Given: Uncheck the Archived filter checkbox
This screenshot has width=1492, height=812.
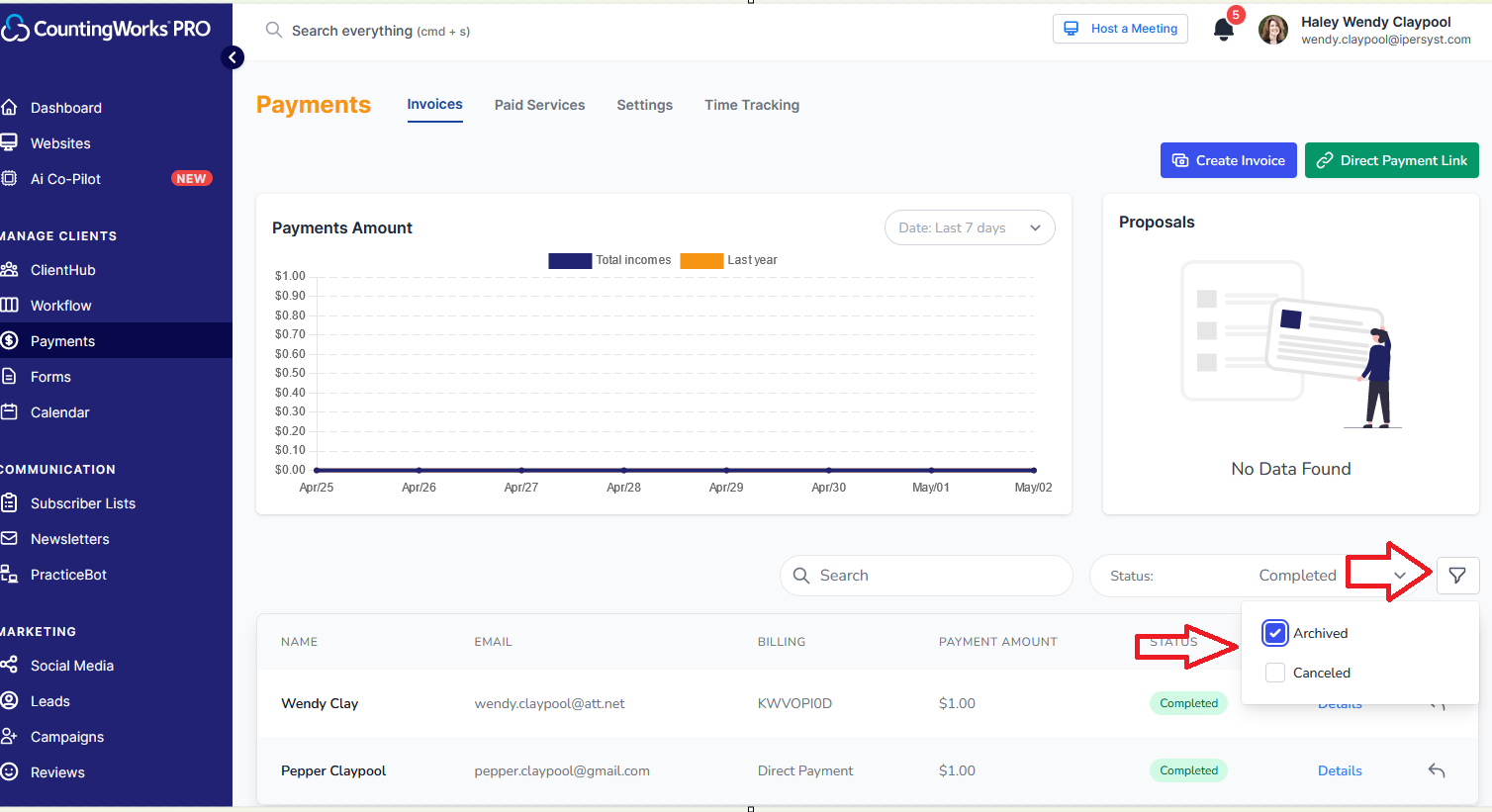Looking at the screenshot, I should coord(1275,633).
